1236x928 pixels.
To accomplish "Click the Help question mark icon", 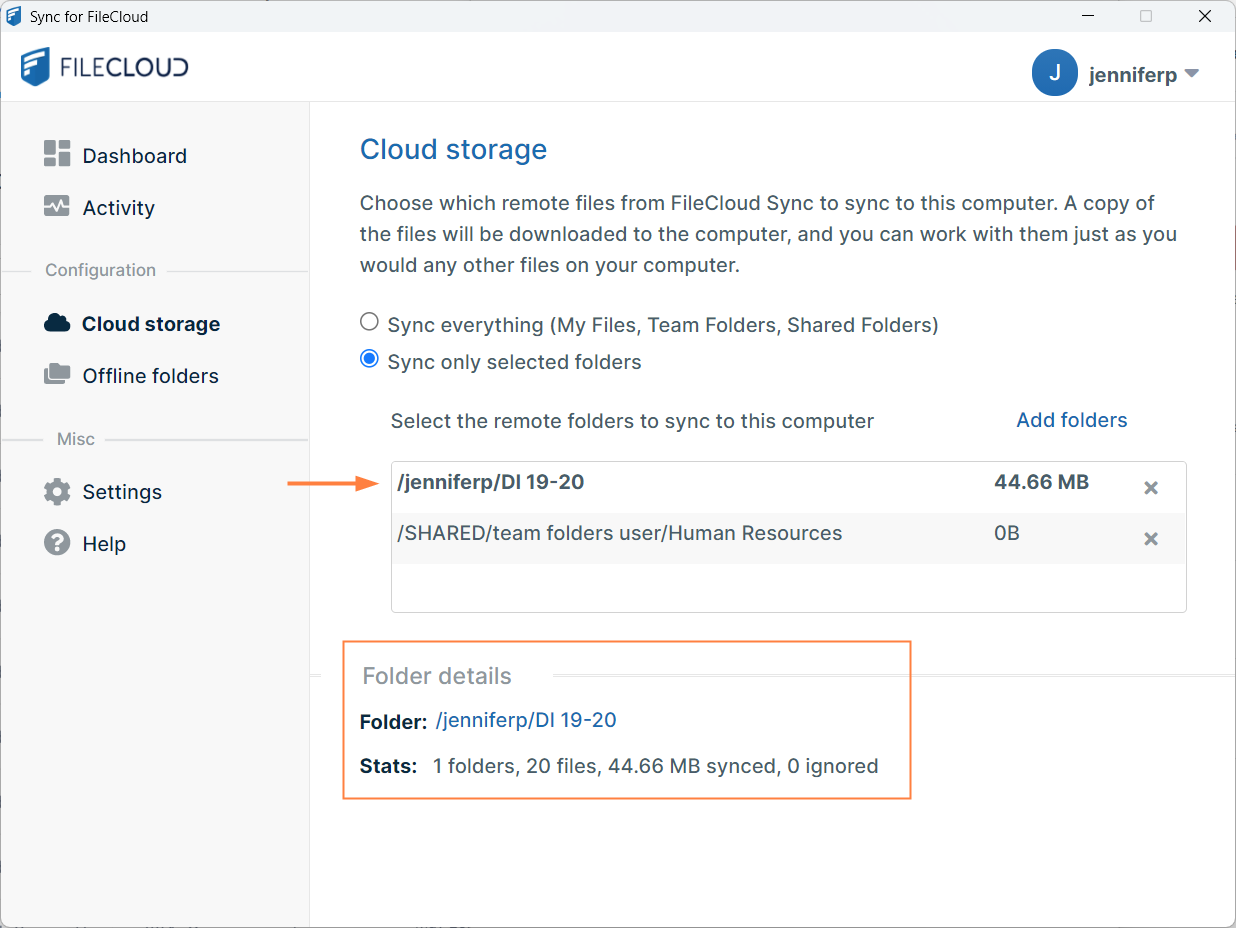I will tap(57, 543).
